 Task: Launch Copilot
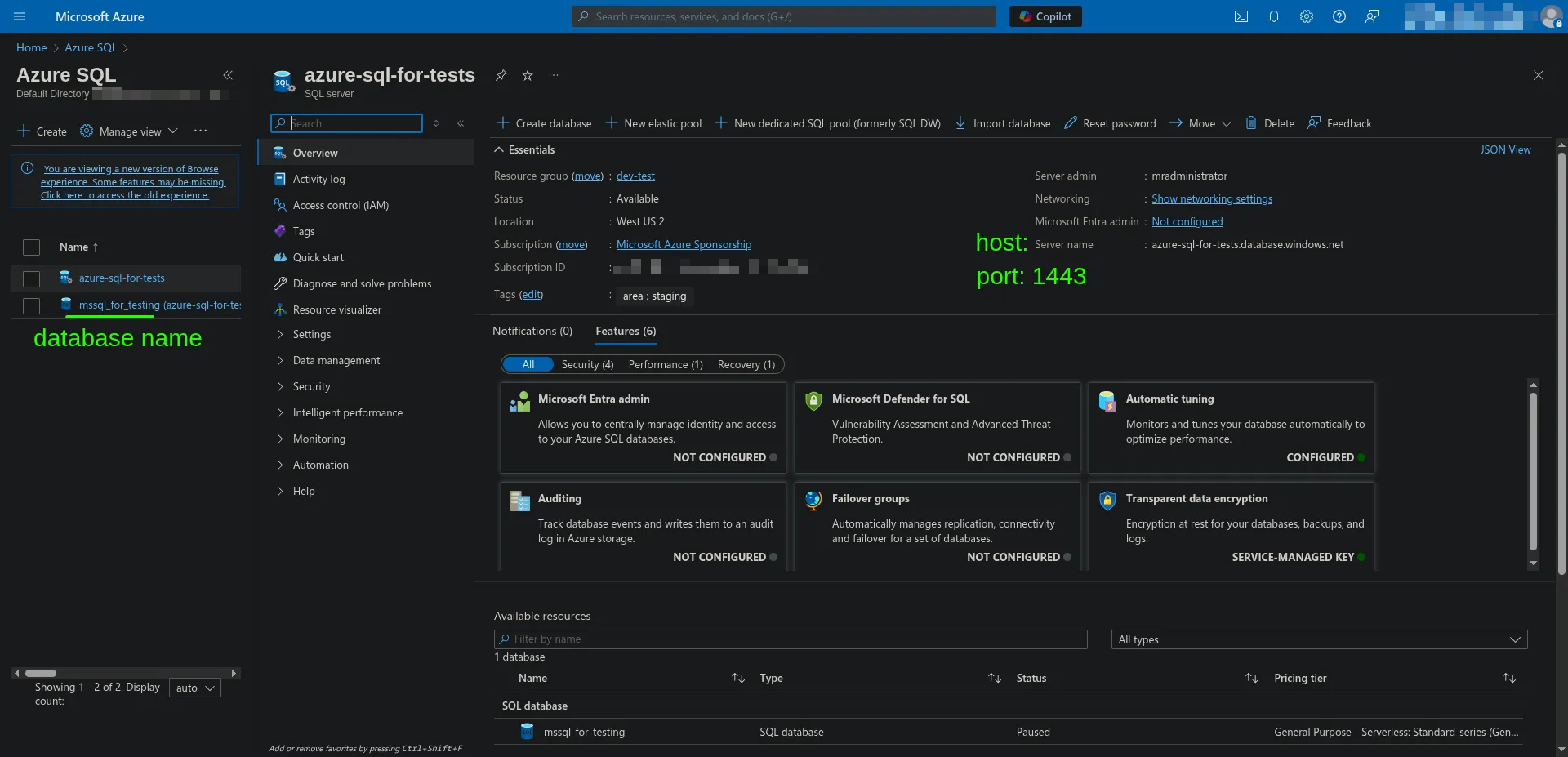point(1045,16)
